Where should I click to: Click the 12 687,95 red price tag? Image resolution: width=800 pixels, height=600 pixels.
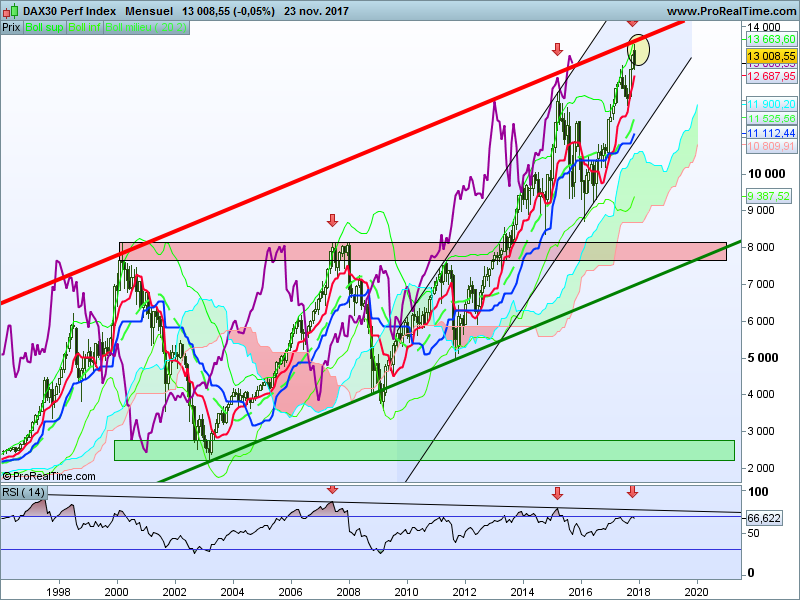pos(771,76)
